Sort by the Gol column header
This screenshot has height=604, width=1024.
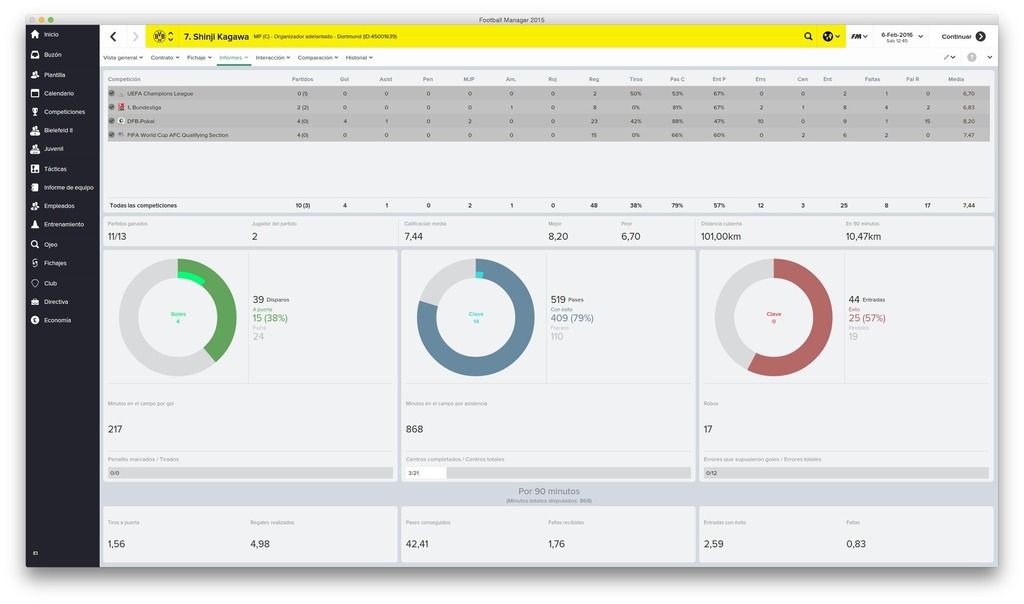pyautogui.click(x=344, y=79)
